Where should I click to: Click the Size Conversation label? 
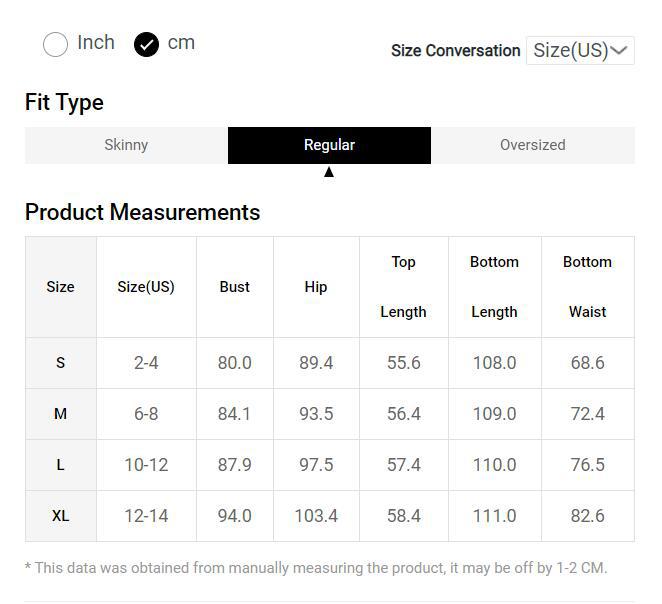coord(455,50)
